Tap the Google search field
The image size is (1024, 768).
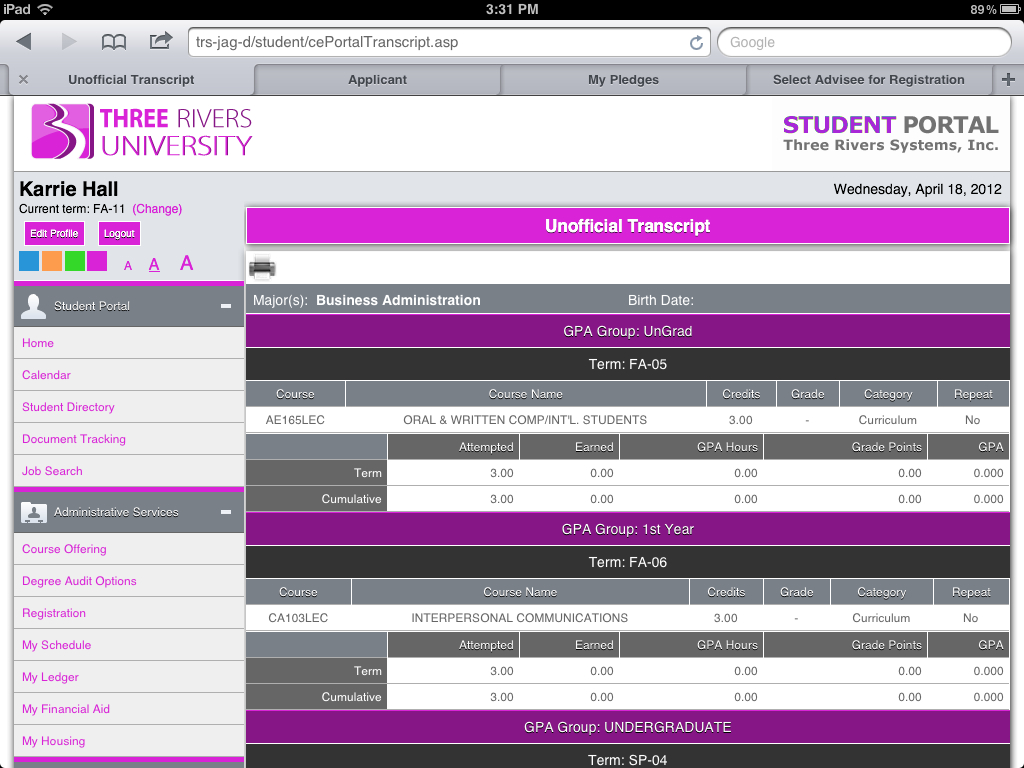[x=864, y=42]
